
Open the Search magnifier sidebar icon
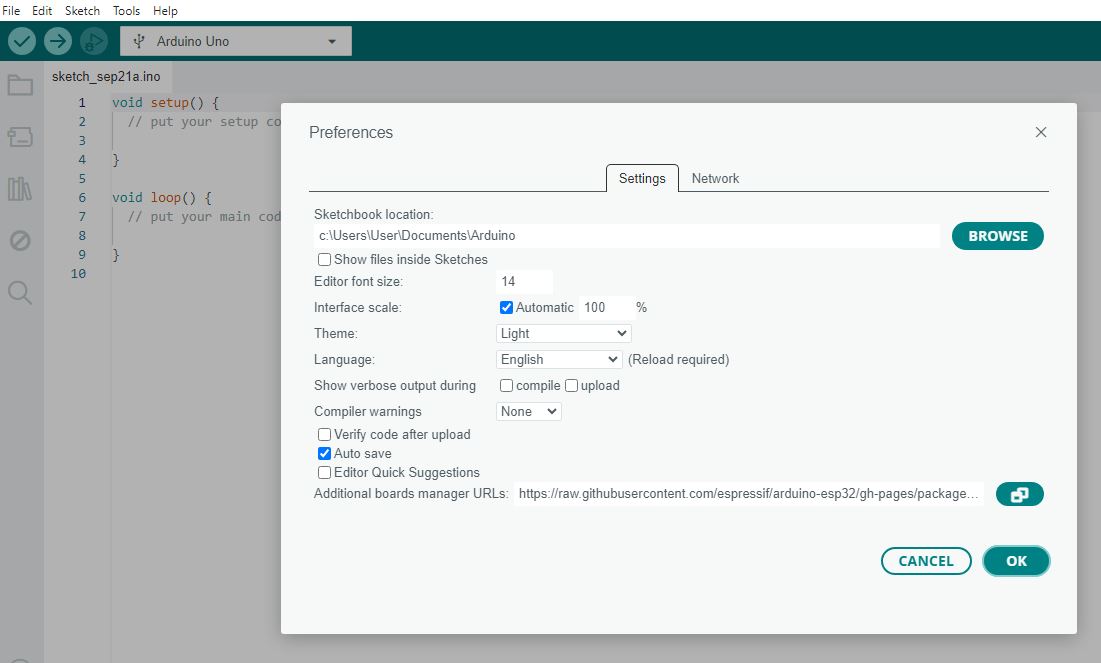(x=20, y=292)
